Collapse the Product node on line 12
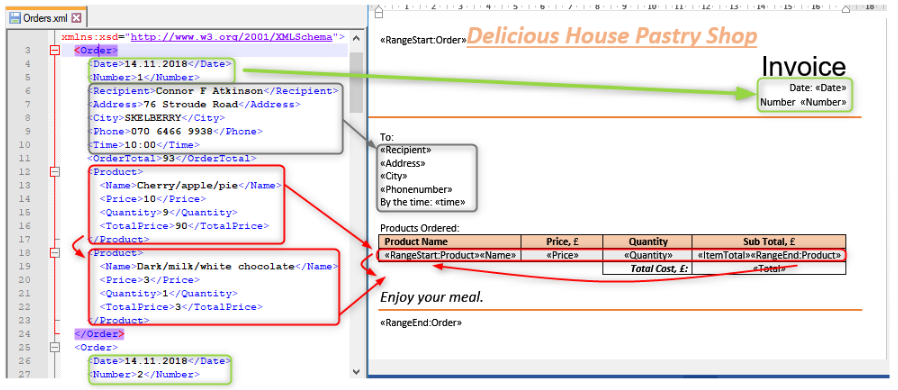This screenshot has height=390, width=898. [55, 171]
